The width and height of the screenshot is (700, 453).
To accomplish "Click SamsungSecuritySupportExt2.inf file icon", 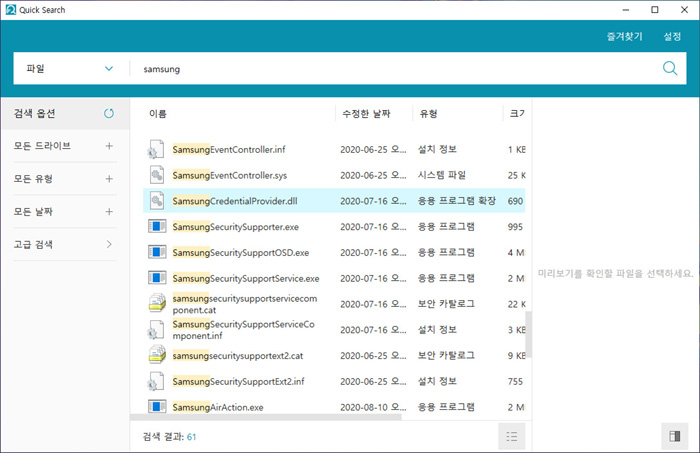I will pyautogui.click(x=156, y=382).
